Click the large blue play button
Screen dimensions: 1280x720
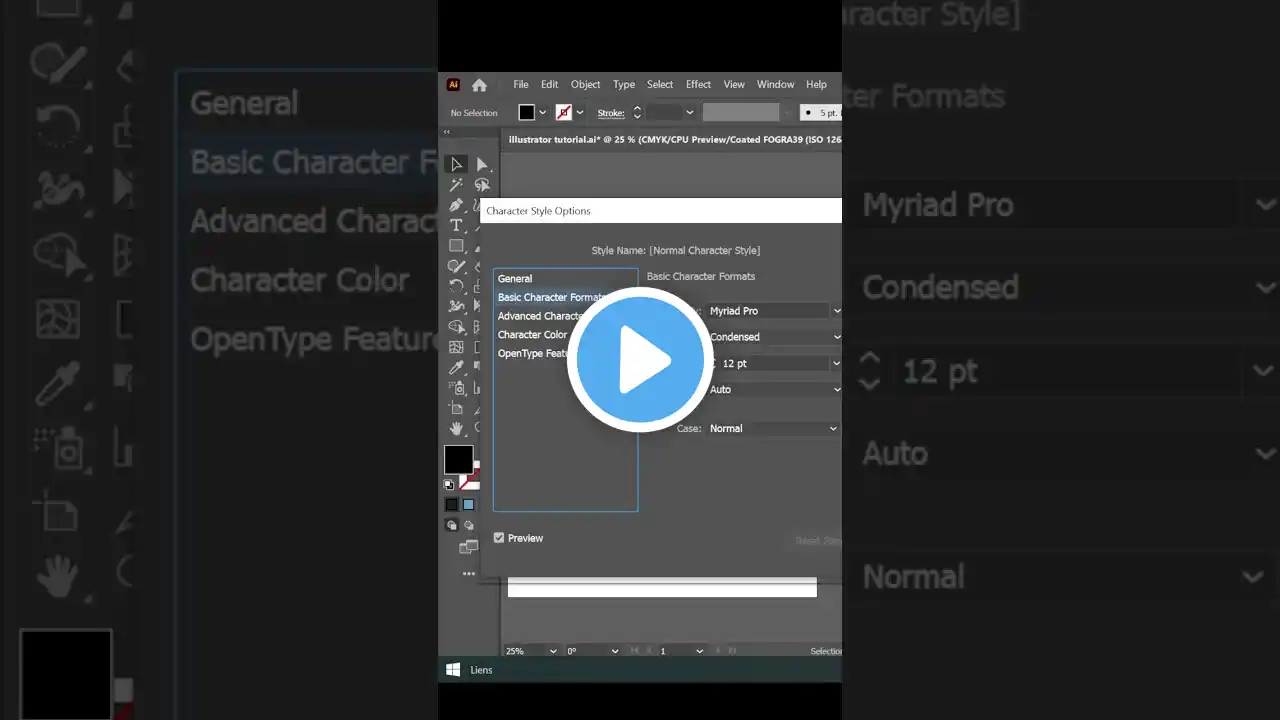(x=639, y=360)
